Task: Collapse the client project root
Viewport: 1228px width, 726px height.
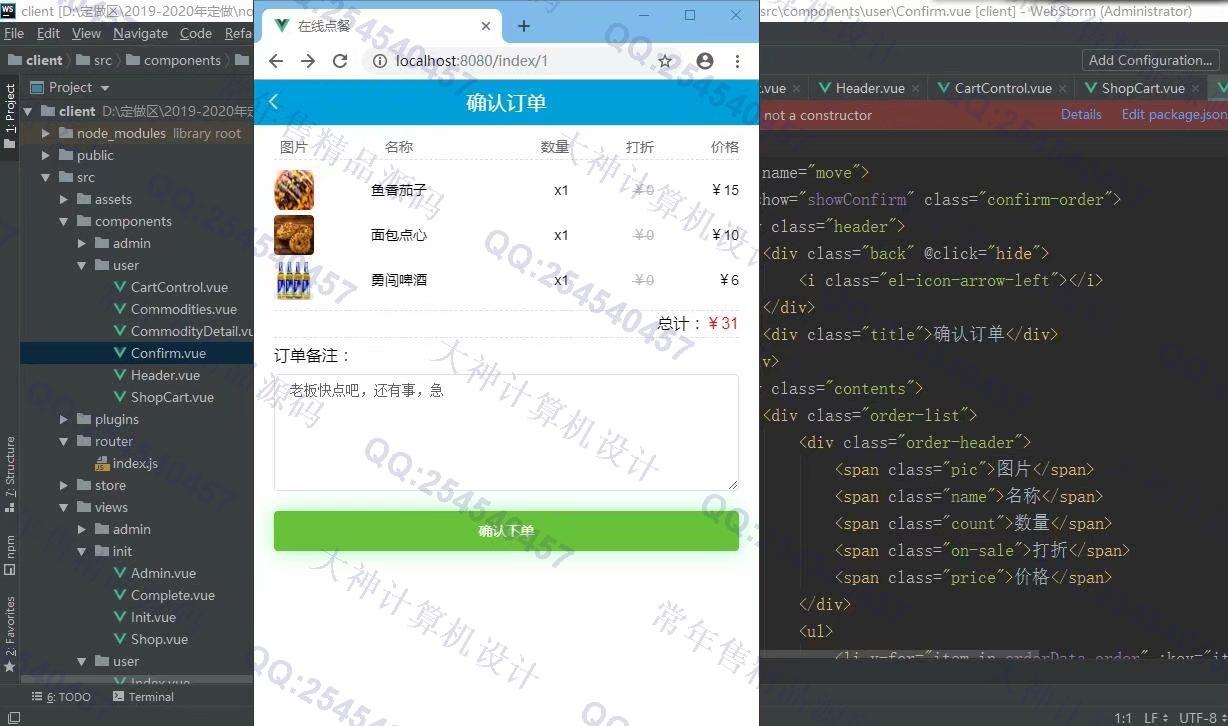Action: (29, 111)
